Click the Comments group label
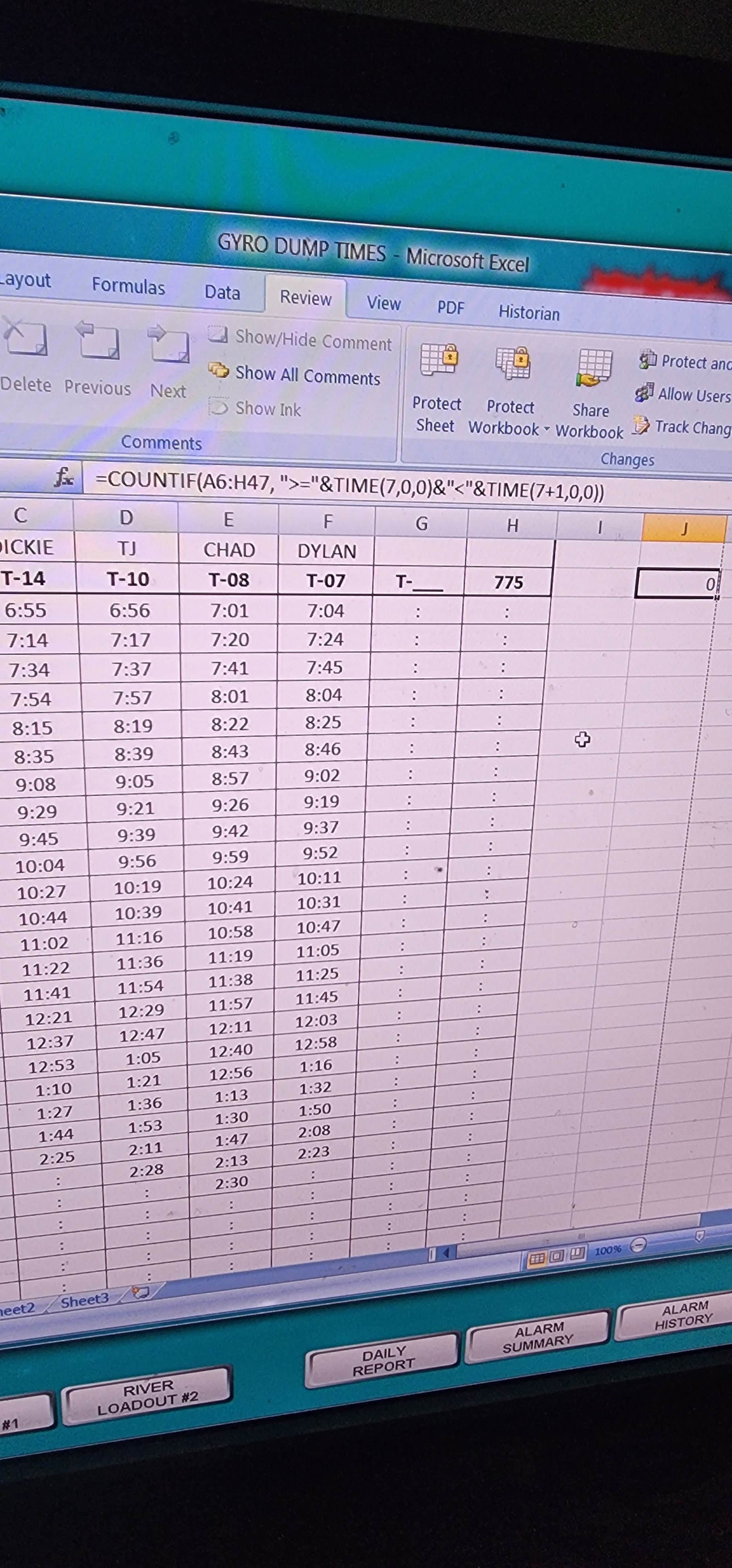The height and width of the screenshot is (1568, 732). 161,442
